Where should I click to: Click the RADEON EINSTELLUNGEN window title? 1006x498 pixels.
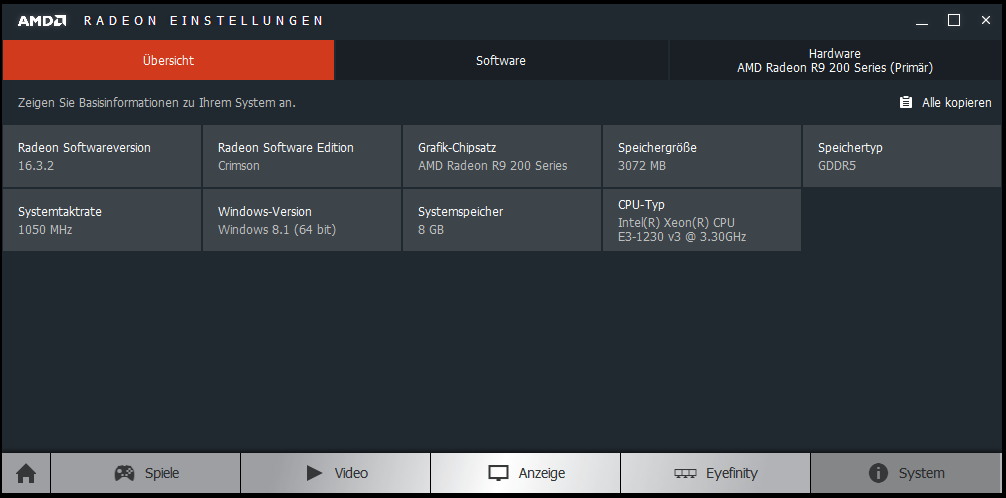click(x=203, y=21)
